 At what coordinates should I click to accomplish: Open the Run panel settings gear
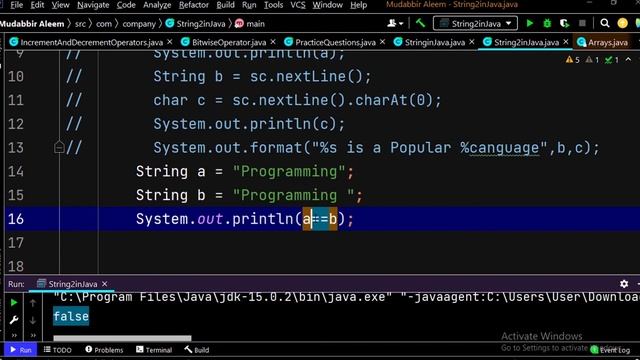point(624,283)
